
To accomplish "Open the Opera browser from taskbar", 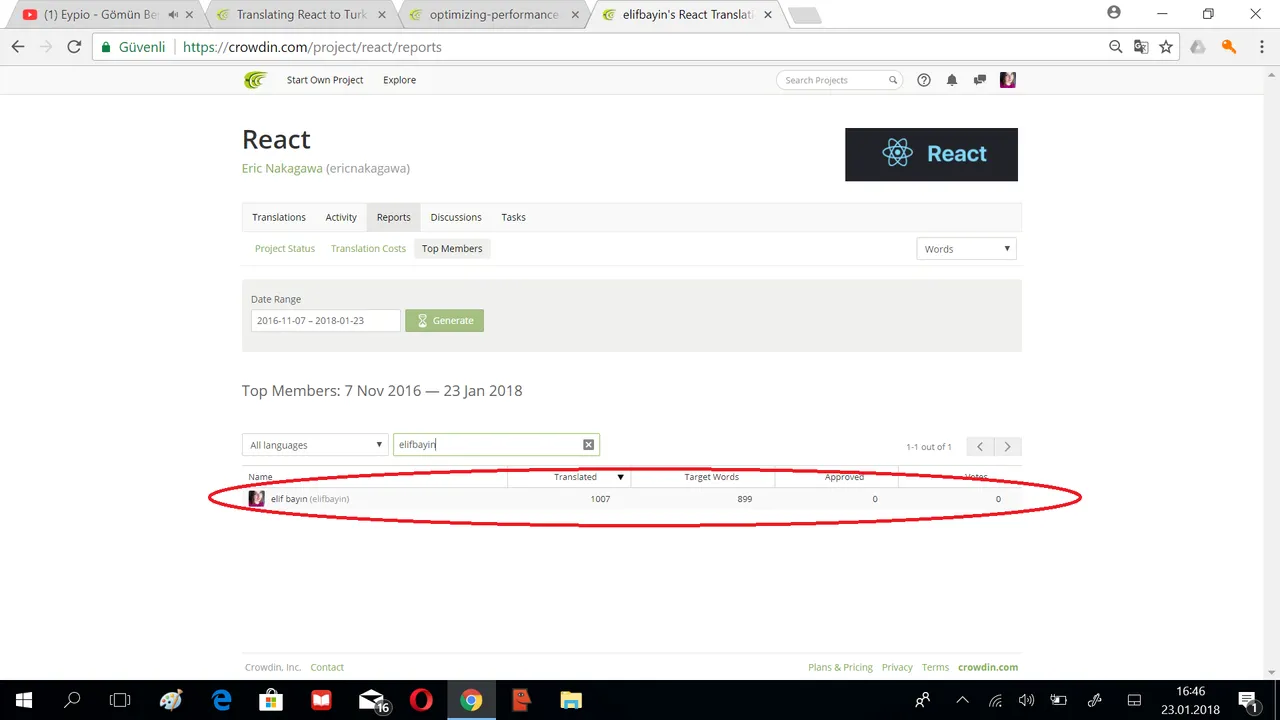I will point(421,700).
